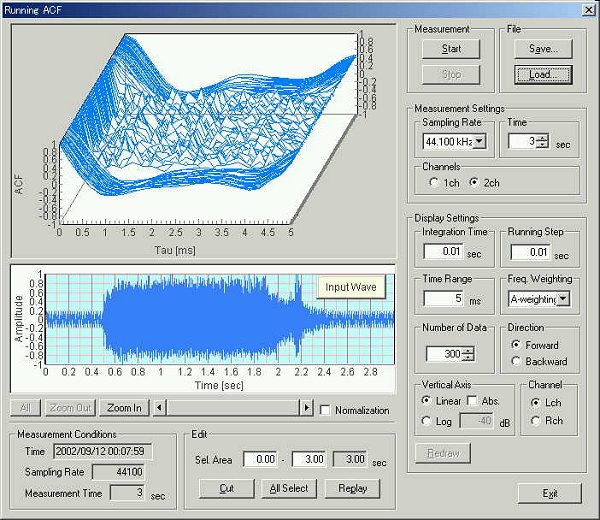The height and width of the screenshot is (520, 600).
Task: Decrease the Number of Data value
Action: coord(468,357)
